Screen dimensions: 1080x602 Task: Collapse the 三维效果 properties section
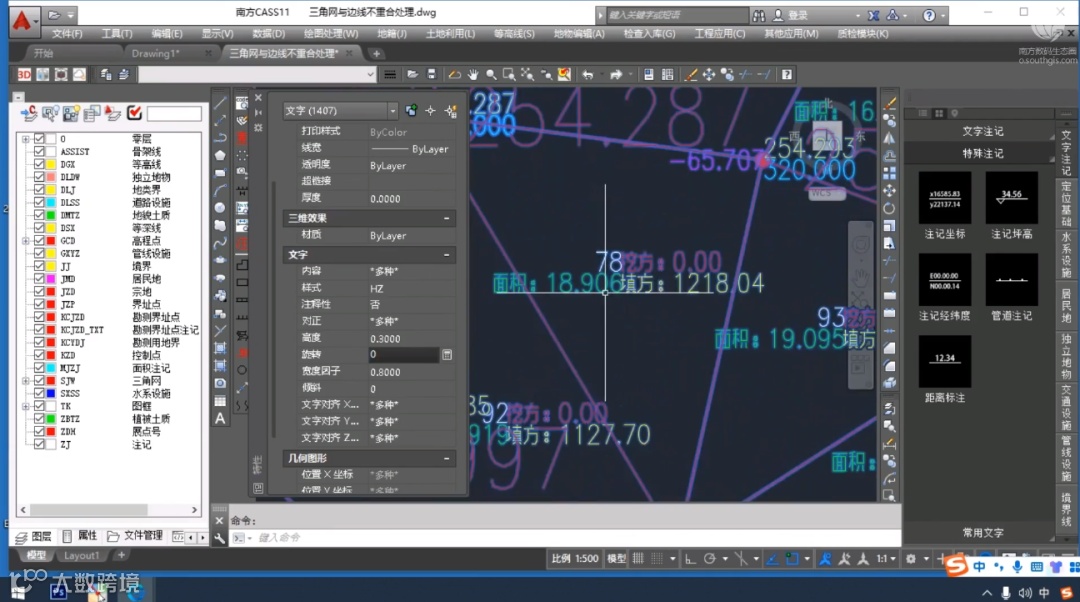(446, 218)
